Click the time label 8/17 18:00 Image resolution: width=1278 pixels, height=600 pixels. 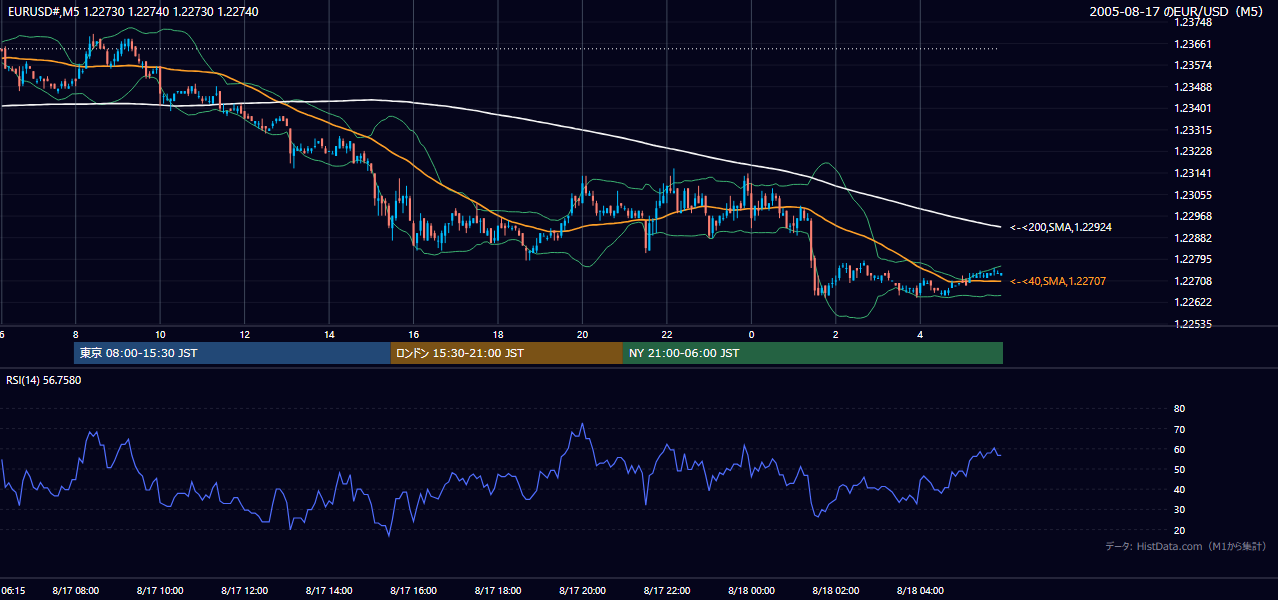[x=498, y=591]
